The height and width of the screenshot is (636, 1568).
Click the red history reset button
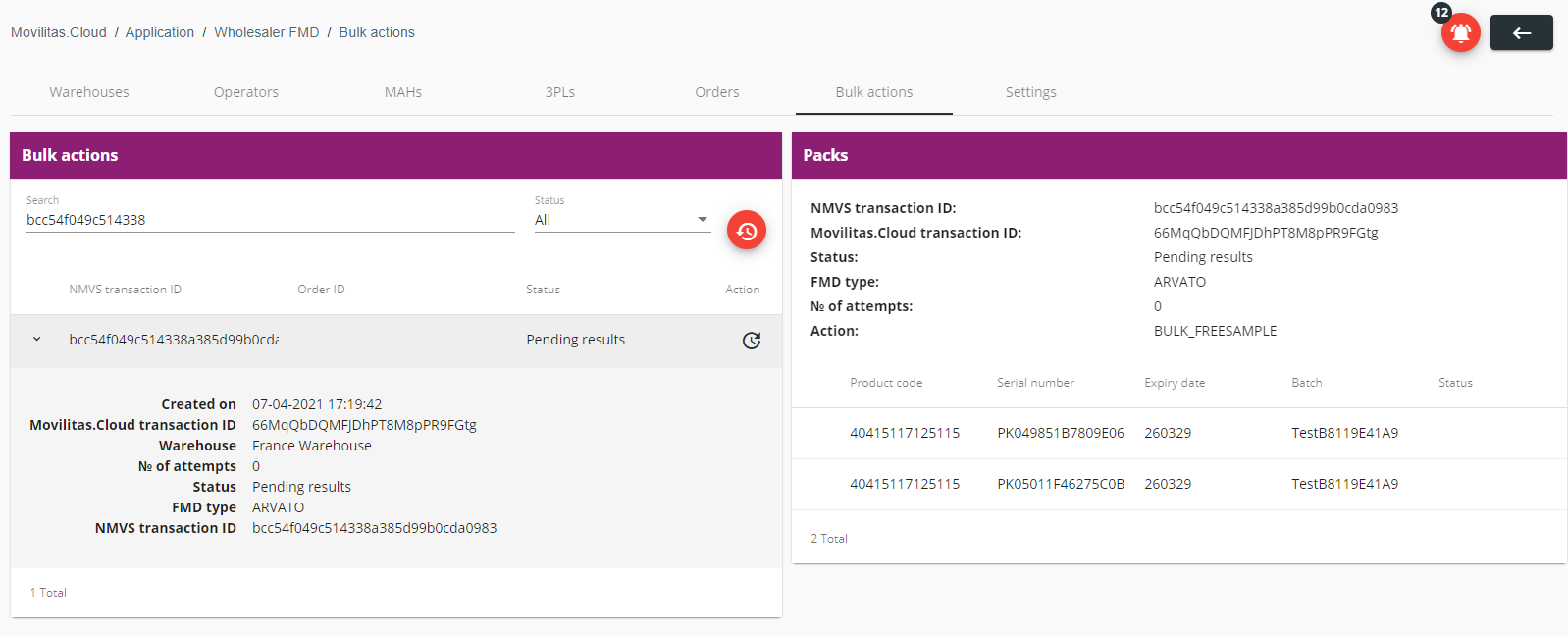click(x=747, y=231)
